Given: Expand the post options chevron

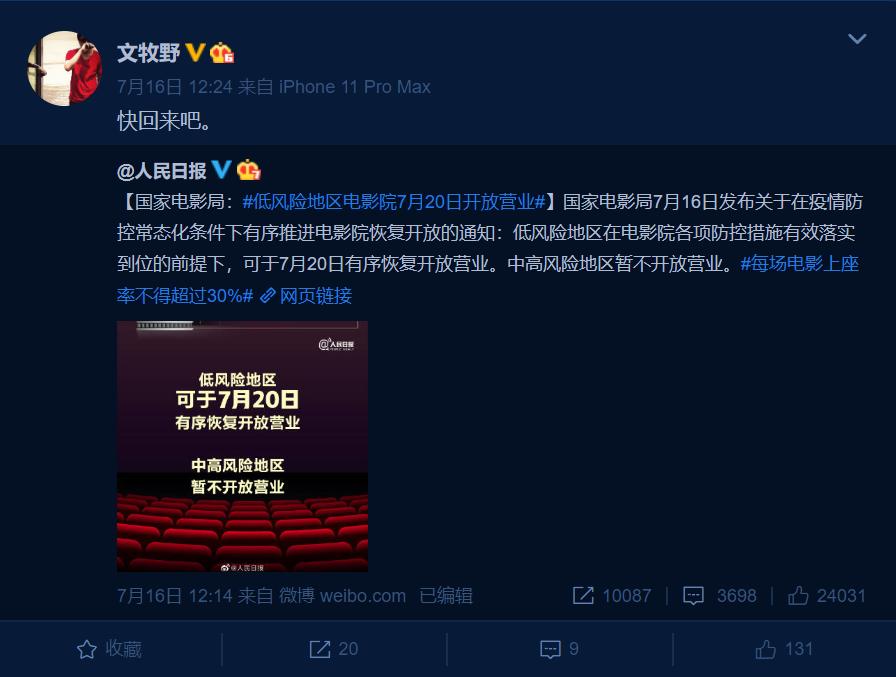Looking at the screenshot, I should pos(857,39).
